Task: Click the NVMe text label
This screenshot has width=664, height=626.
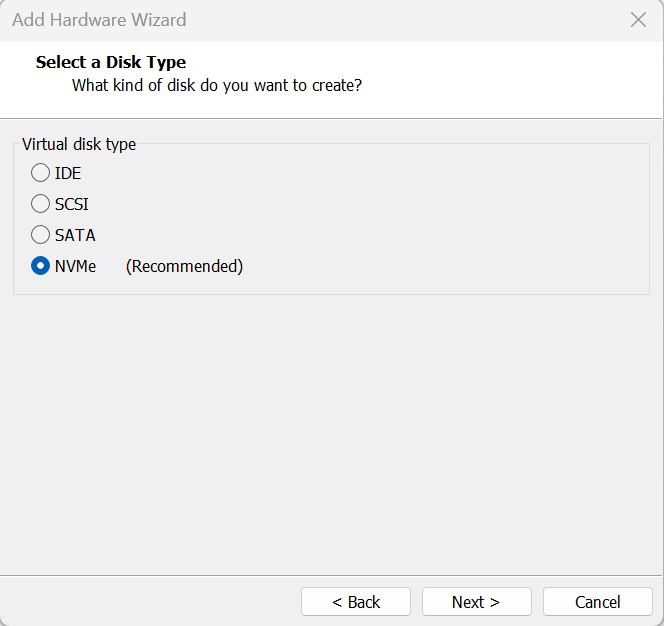Action: coord(75,266)
